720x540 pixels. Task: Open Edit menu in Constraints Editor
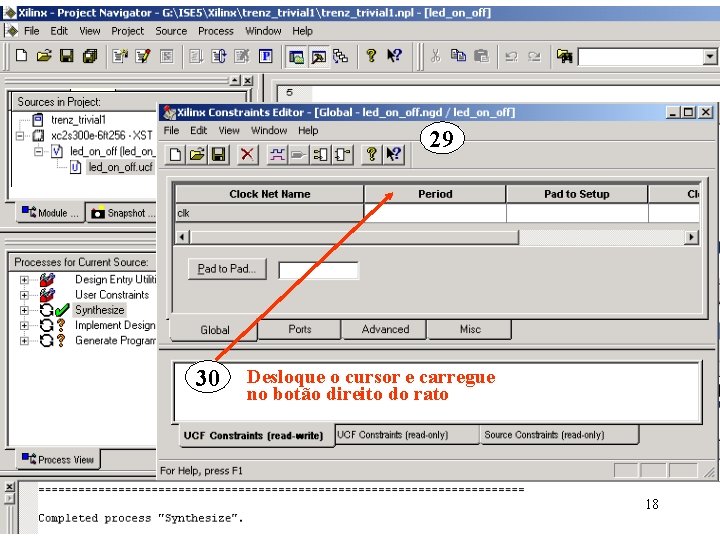[198, 131]
